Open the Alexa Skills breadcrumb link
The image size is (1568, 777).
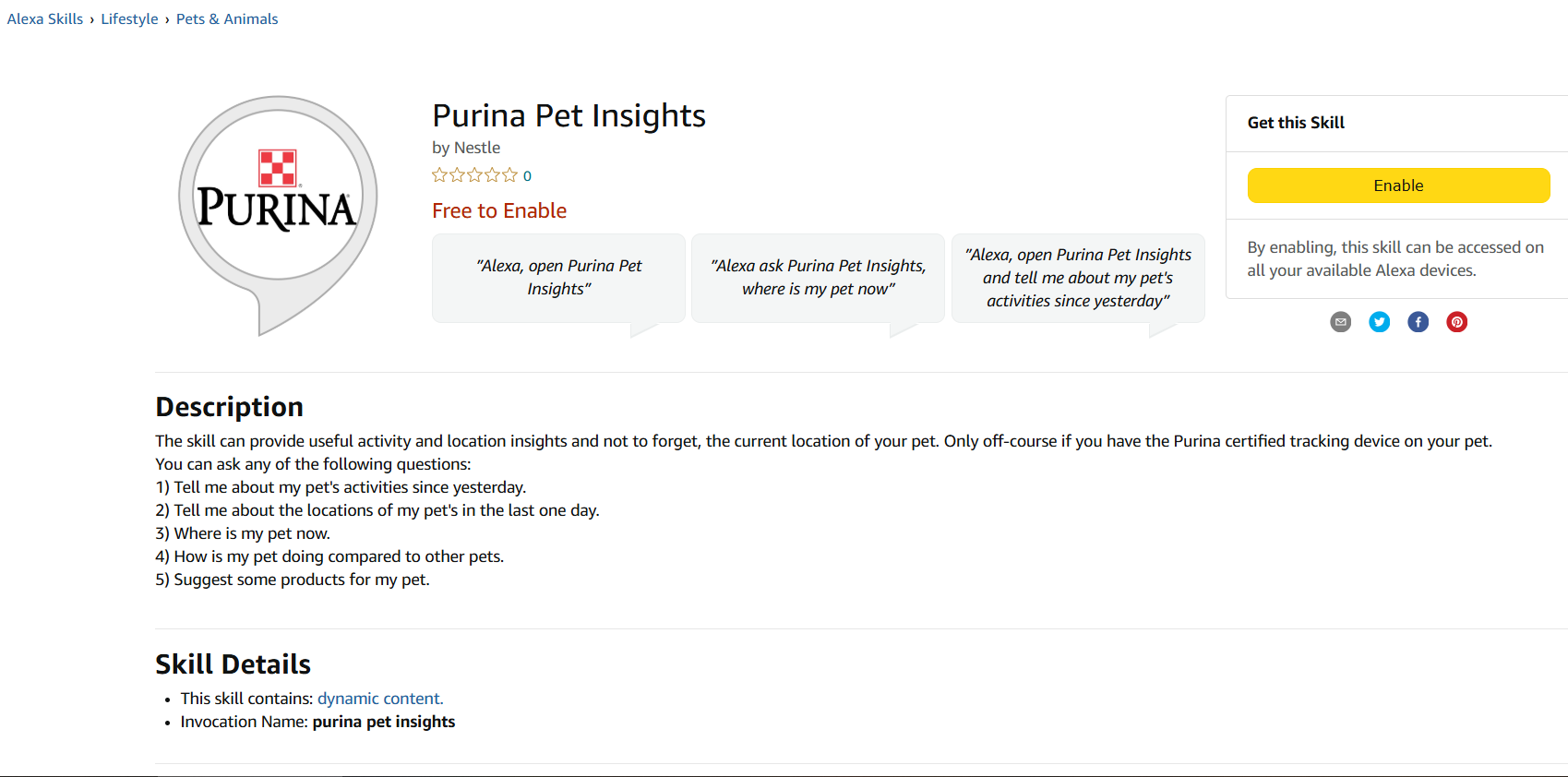(x=45, y=19)
